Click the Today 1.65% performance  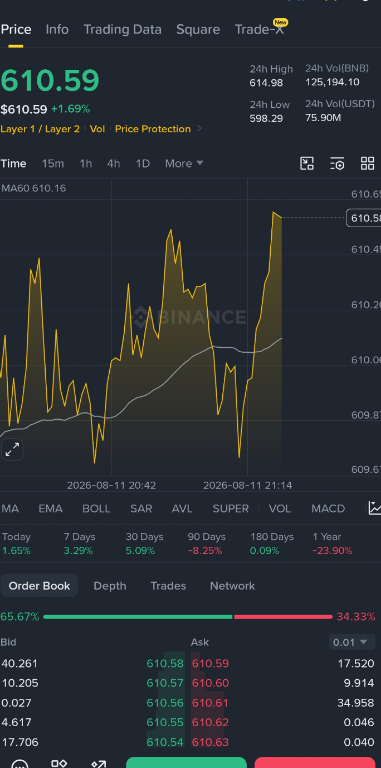click(x=16, y=544)
